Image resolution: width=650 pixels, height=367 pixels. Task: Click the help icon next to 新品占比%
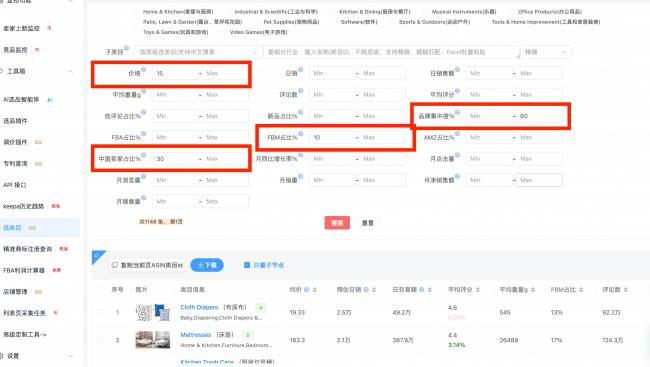tap(301, 112)
